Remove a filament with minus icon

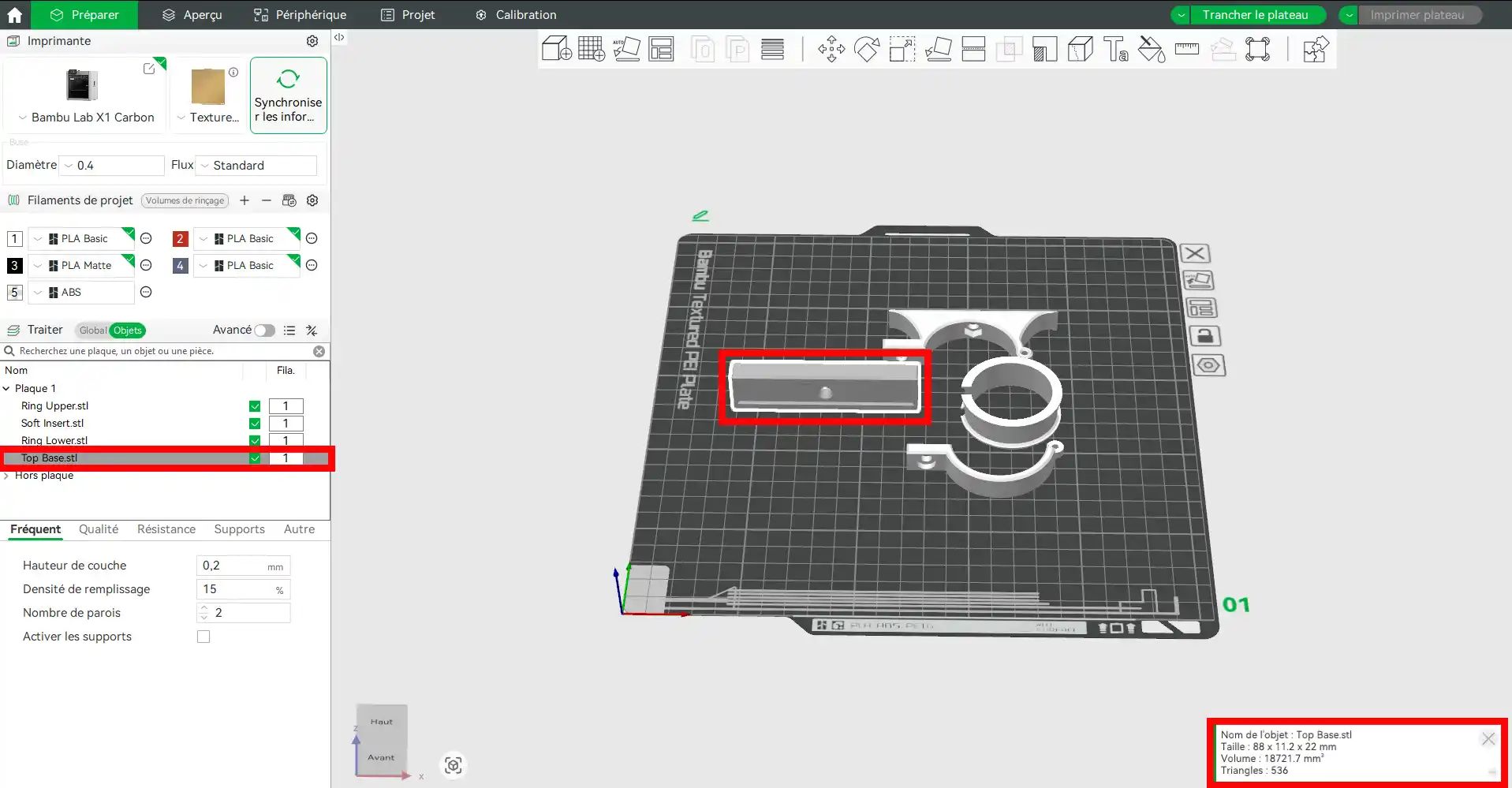[x=267, y=200]
